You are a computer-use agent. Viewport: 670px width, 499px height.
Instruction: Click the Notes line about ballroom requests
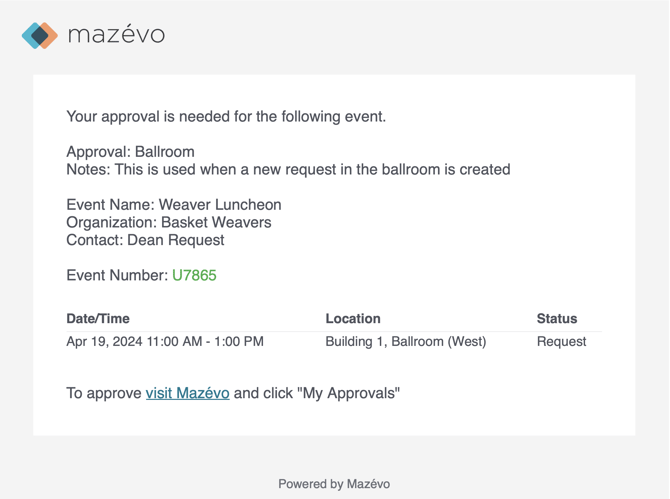[x=288, y=170]
